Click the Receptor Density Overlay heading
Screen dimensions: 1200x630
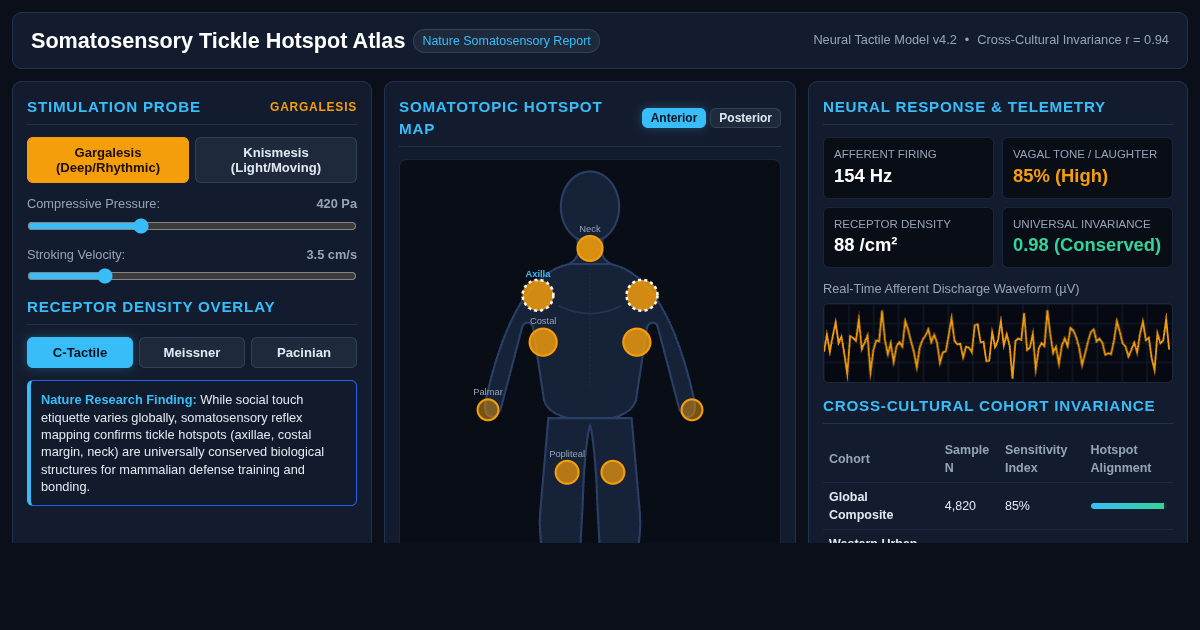point(151,307)
